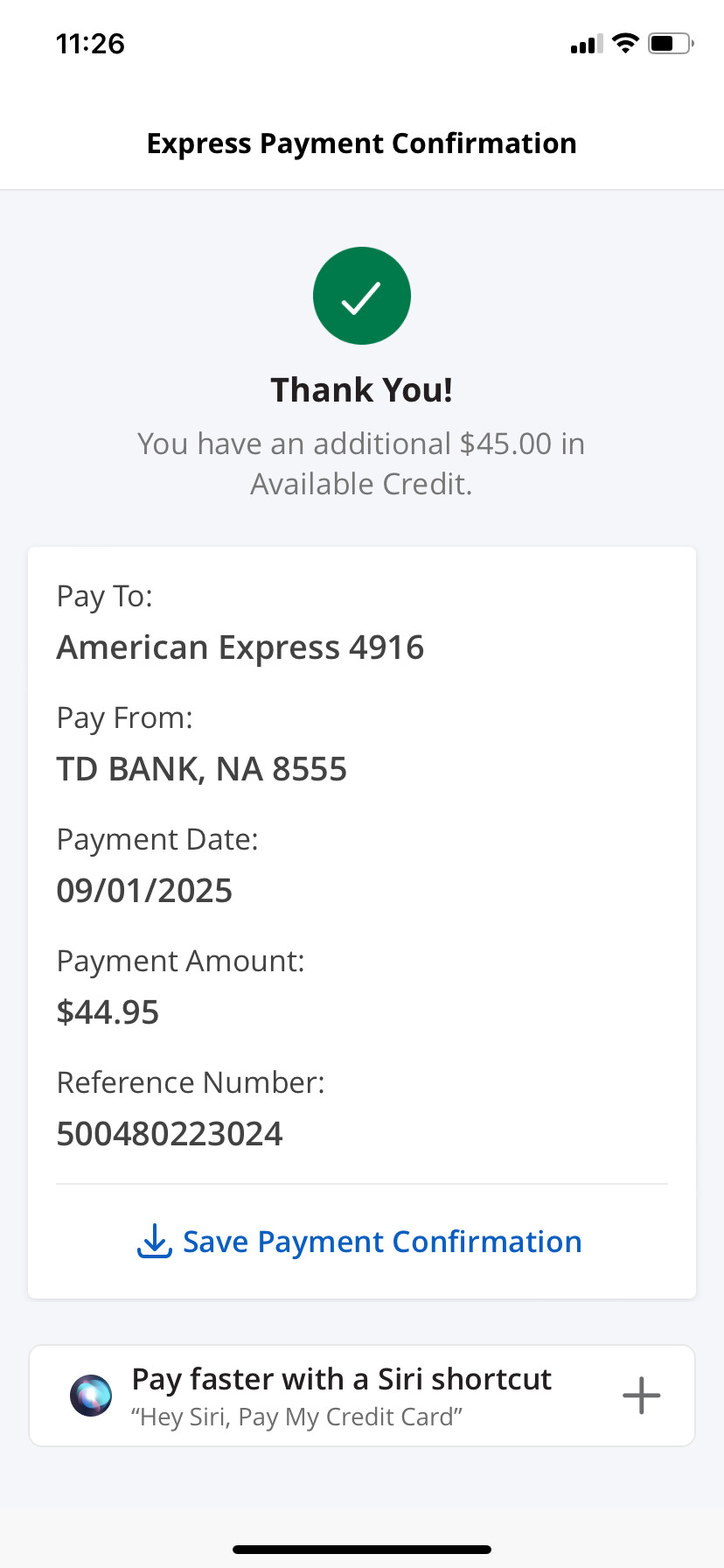Add Siri shortcut with plus icon
Image resolution: width=724 pixels, height=1568 pixels.
coord(641,1396)
